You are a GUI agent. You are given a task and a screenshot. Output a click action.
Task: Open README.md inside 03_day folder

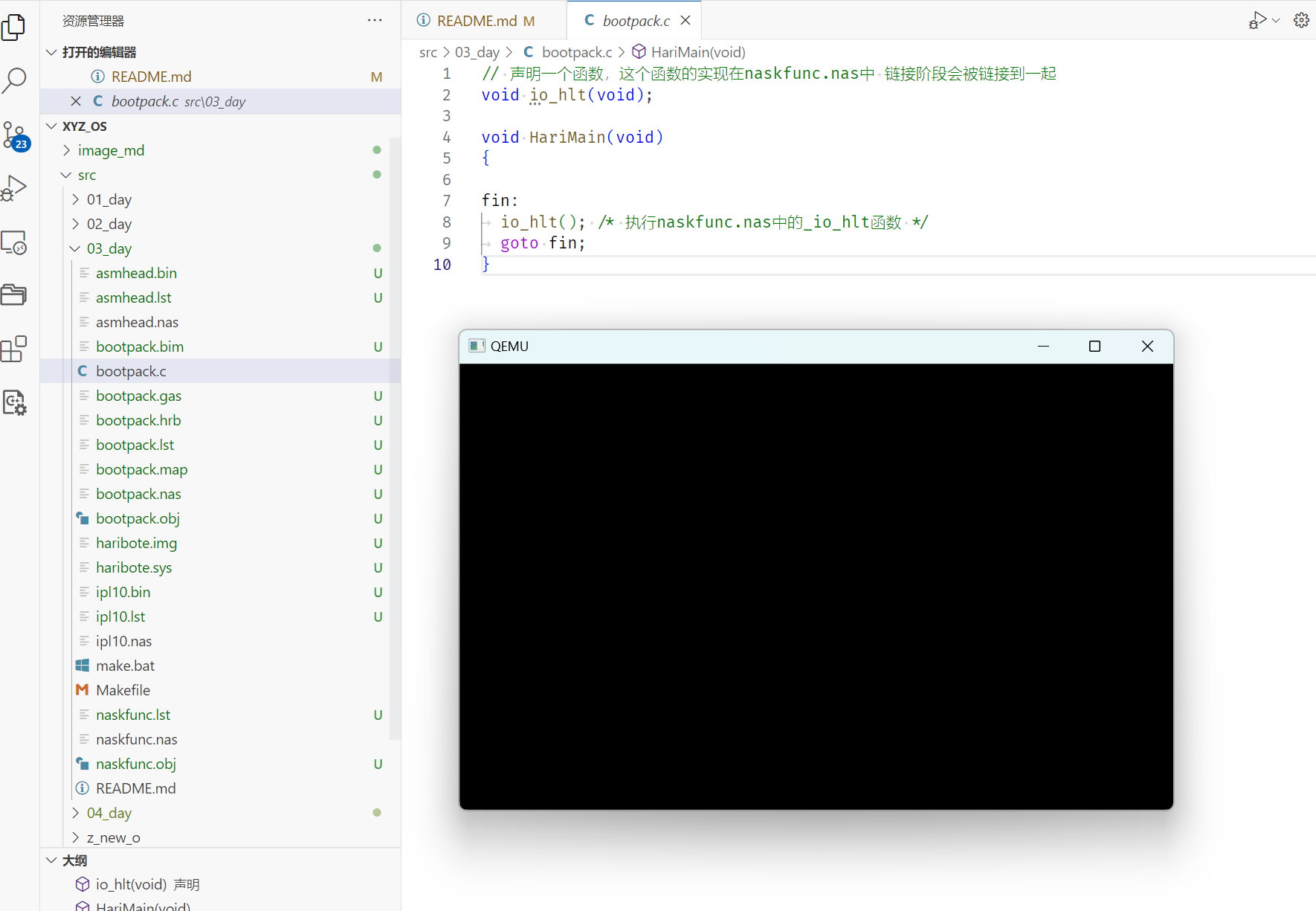(x=135, y=788)
